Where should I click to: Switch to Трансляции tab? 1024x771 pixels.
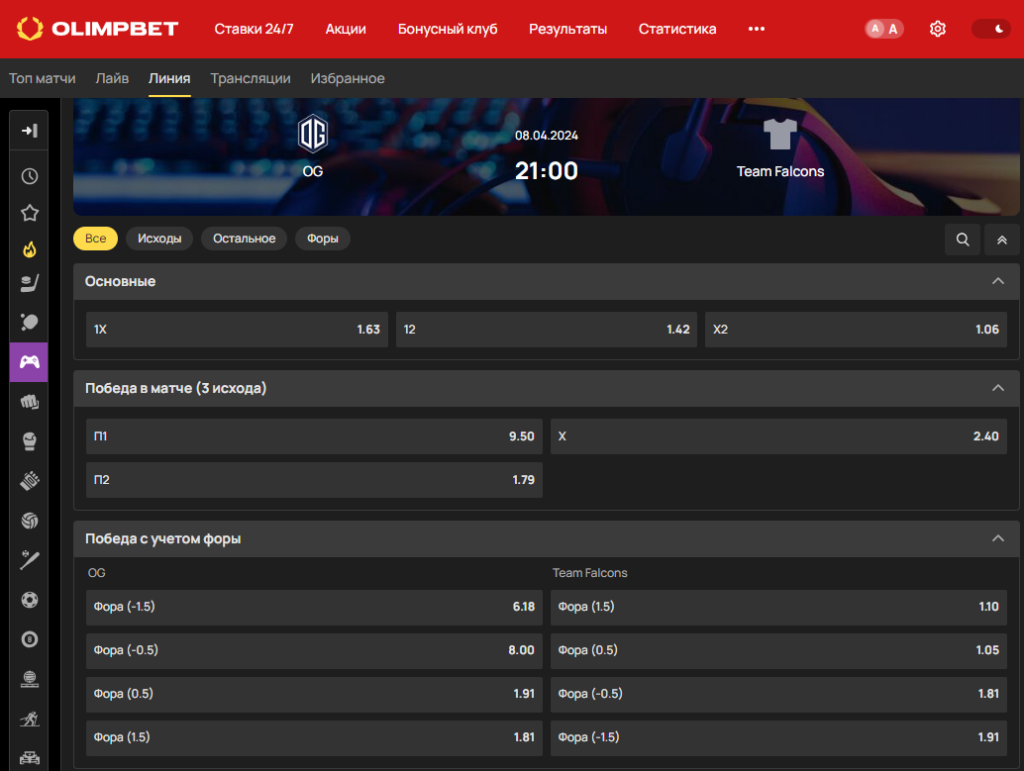point(250,78)
